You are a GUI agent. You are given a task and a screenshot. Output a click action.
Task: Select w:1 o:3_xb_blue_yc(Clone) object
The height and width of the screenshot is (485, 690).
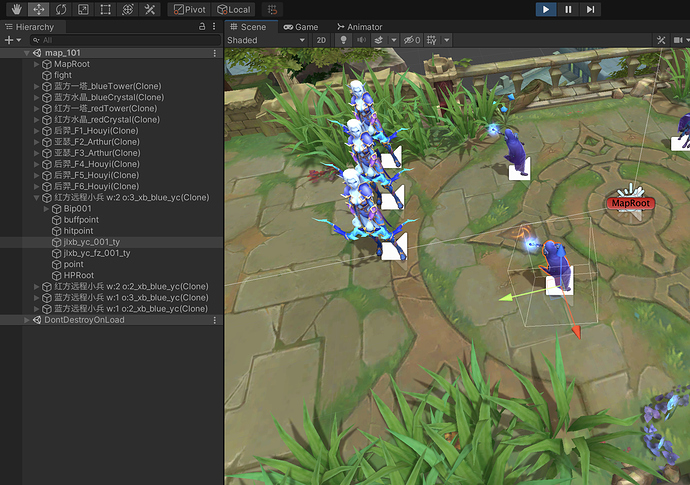pyautogui.click(x=131, y=298)
